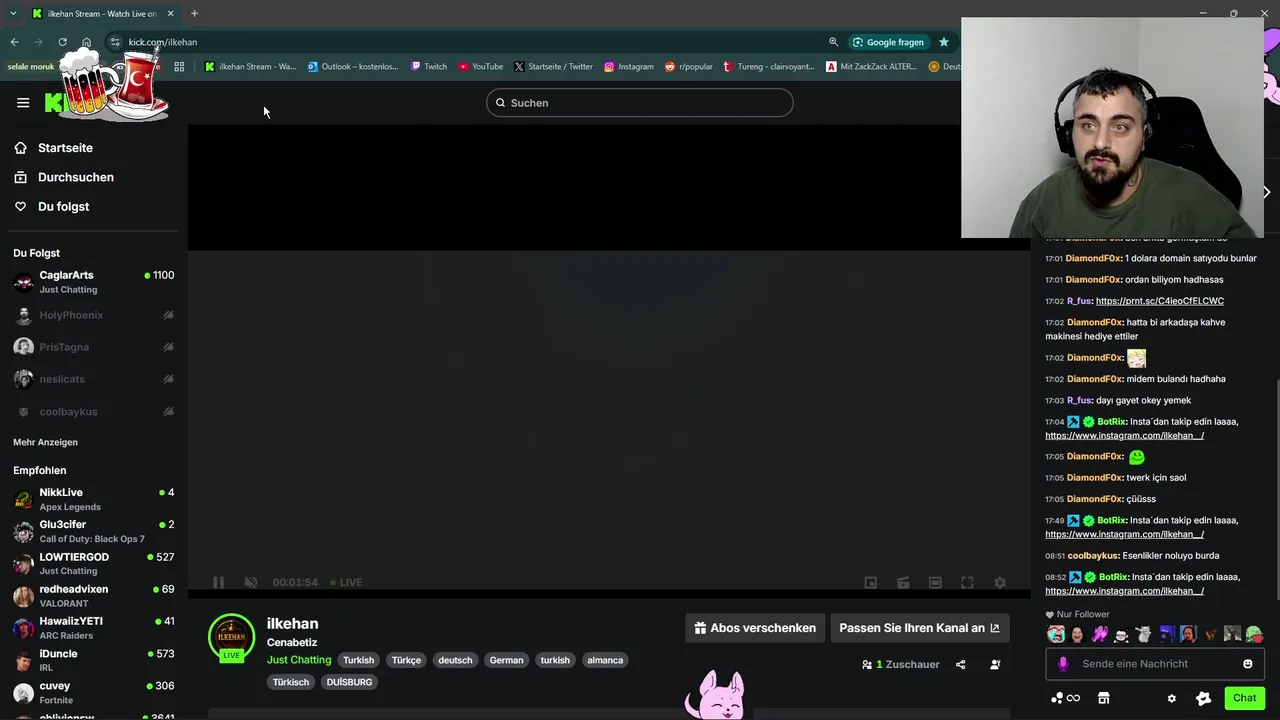Bookmark this page with the star icon
Viewport: 1280px width, 720px height.
943,42
